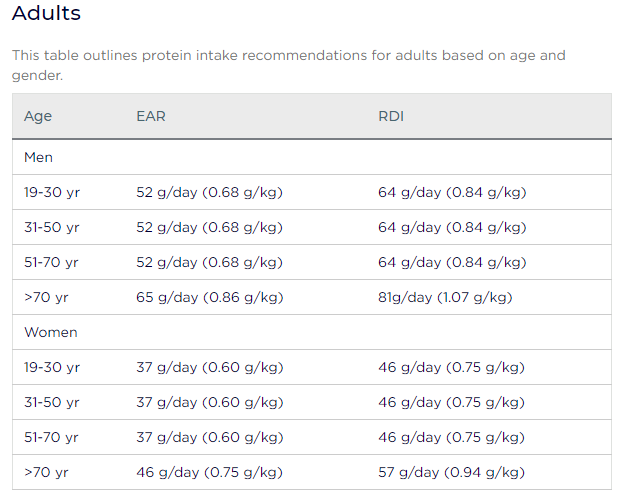Screen dimensions: 629x503
Task: Select the RDI column header
Action: click(x=391, y=116)
